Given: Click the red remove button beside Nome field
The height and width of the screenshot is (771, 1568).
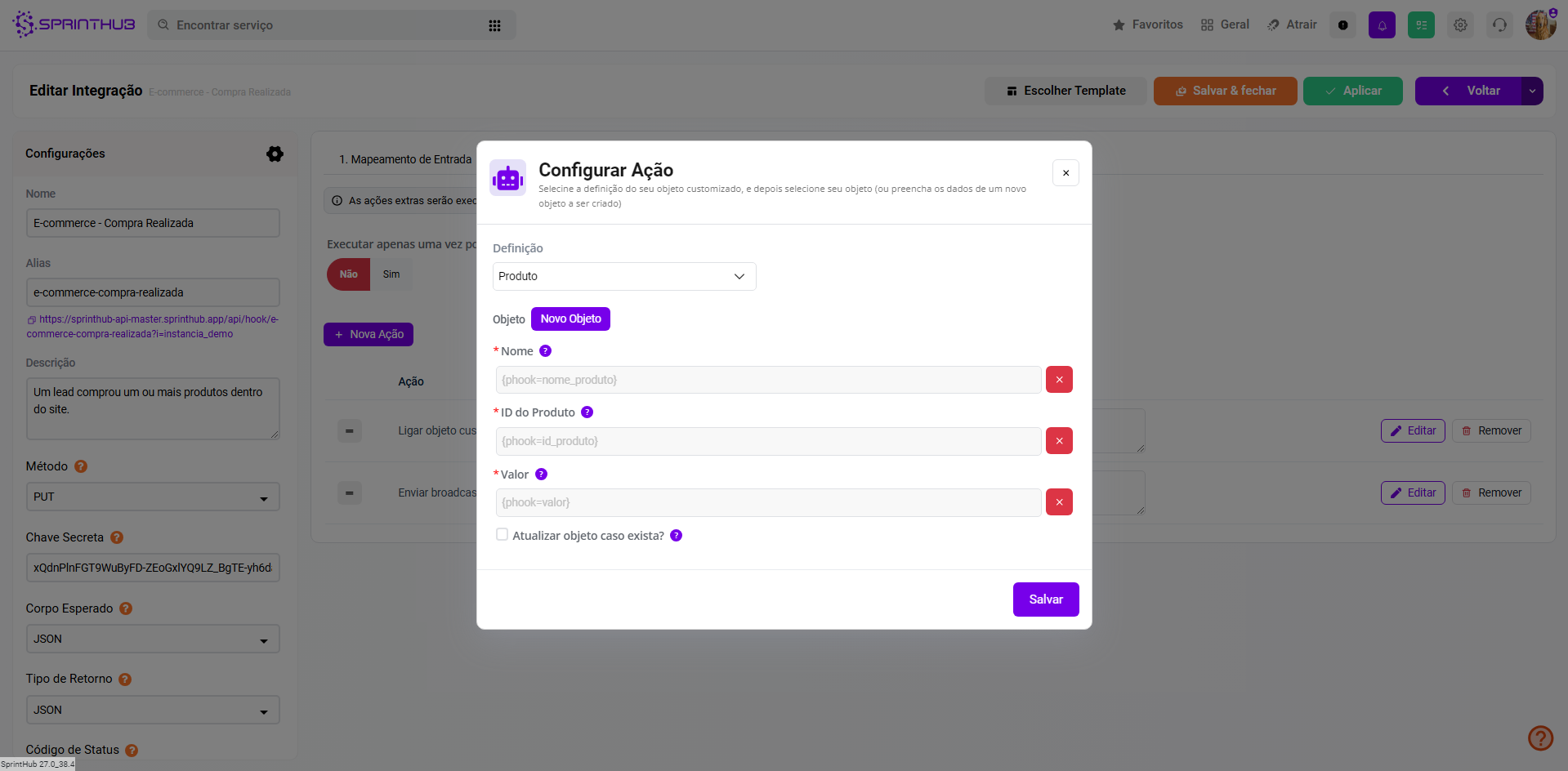Looking at the screenshot, I should [1059, 380].
